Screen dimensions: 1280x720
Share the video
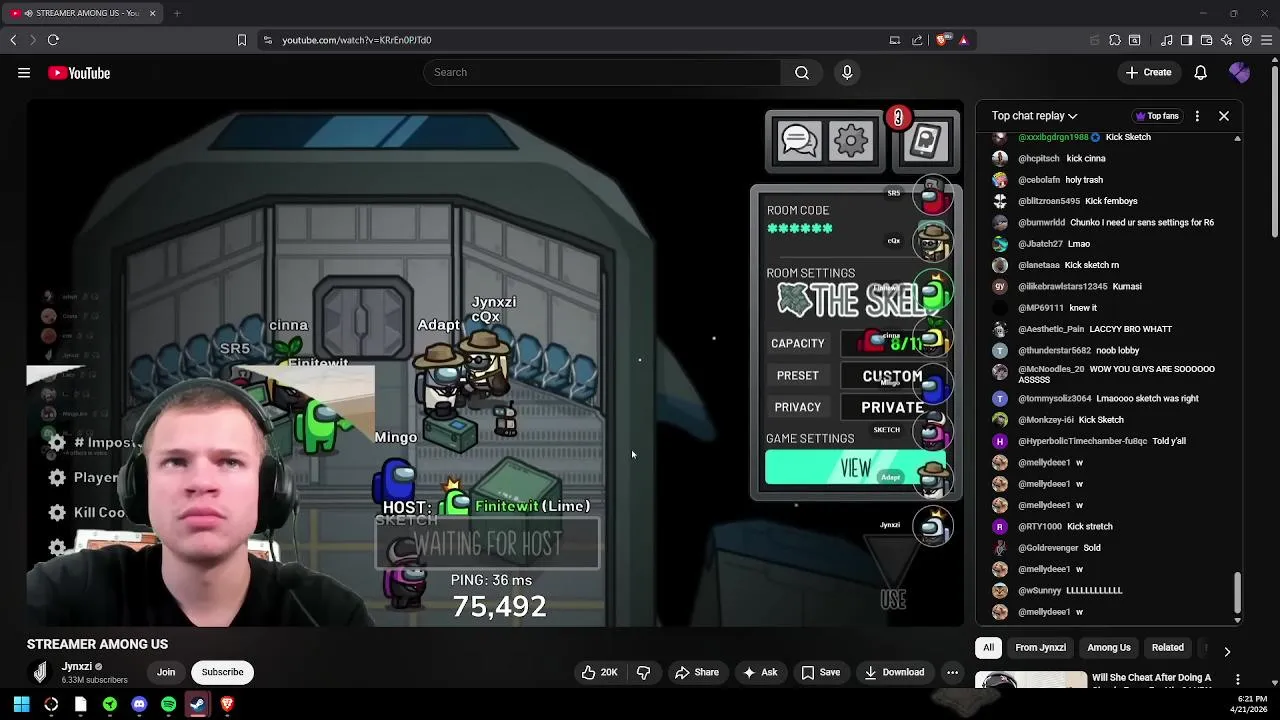pyautogui.click(x=696, y=672)
